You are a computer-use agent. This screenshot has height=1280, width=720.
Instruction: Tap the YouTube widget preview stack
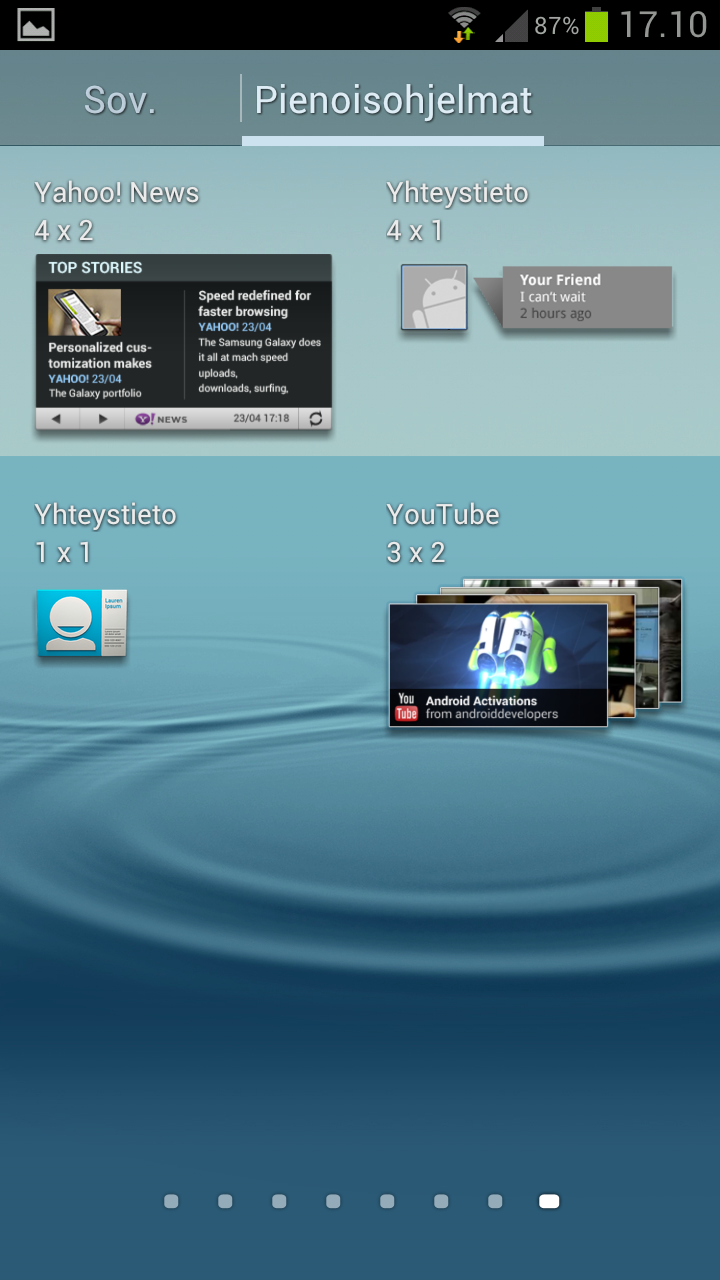pyautogui.click(x=535, y=652)
